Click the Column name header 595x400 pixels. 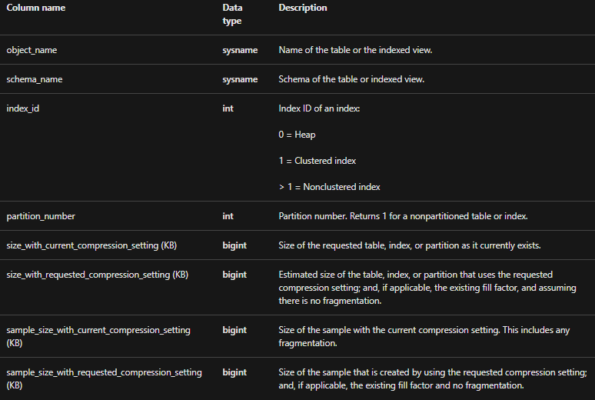pos(36,8)
